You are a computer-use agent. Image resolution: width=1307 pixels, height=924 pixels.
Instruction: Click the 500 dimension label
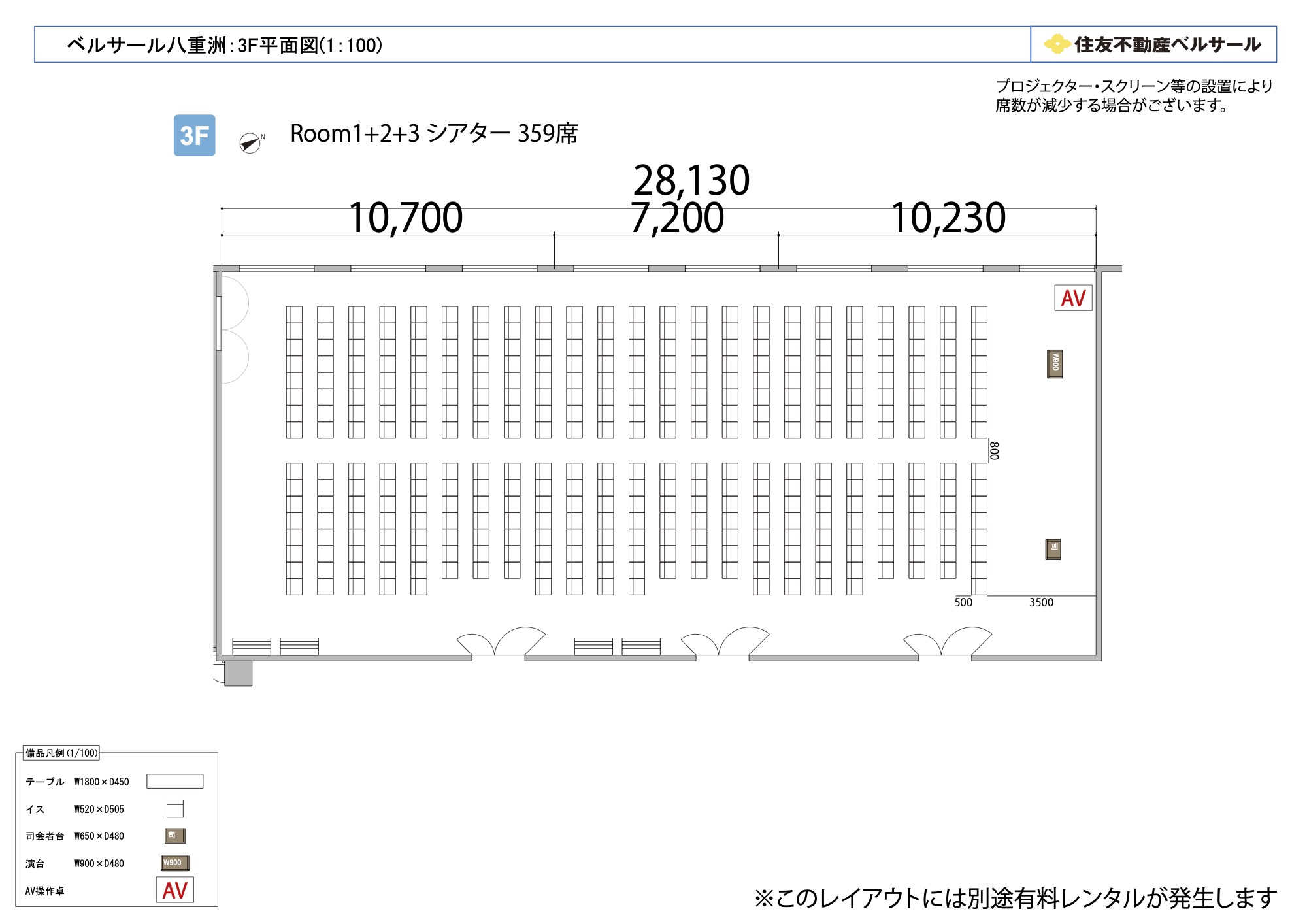point(963,602)
